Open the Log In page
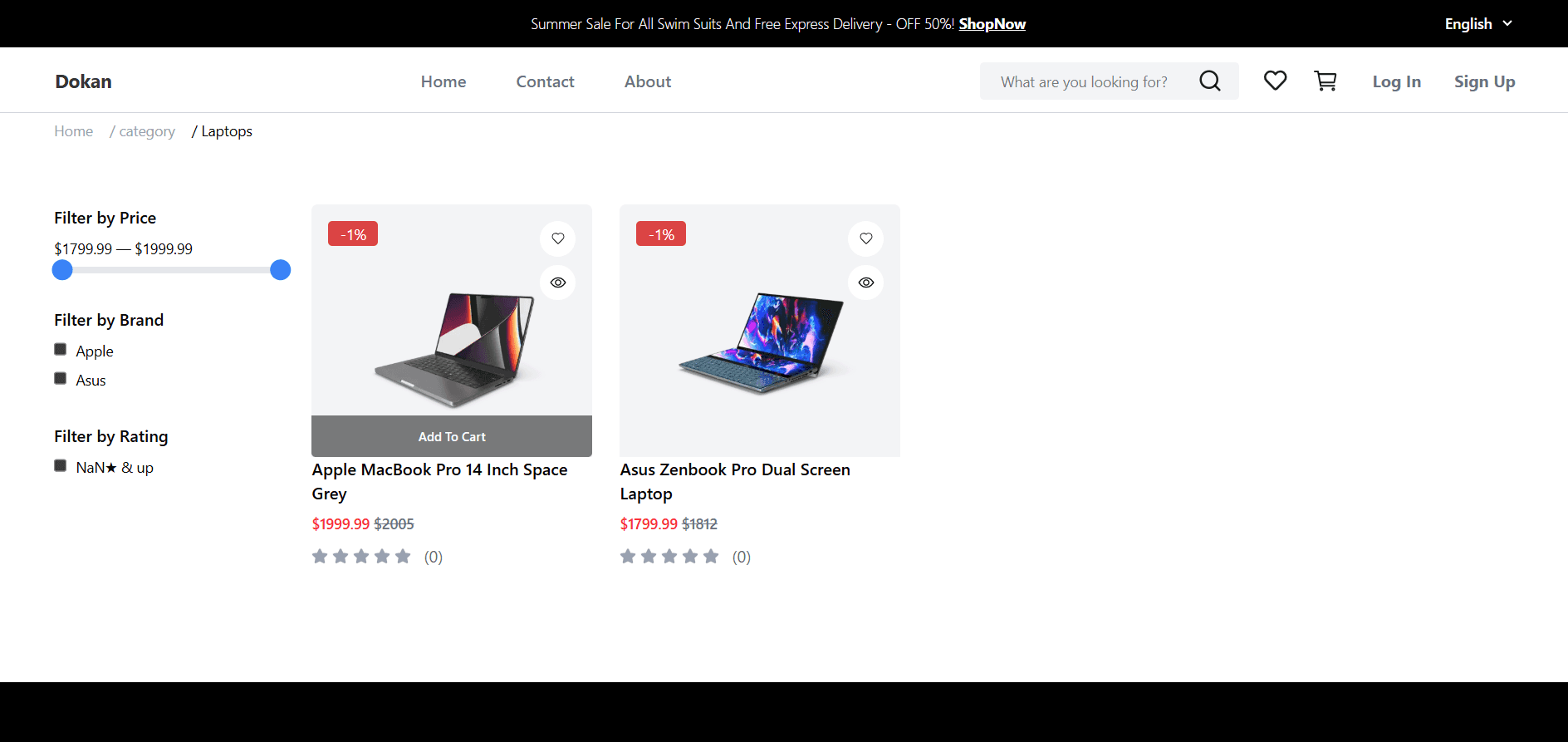1568x742 pixels. 1396,81
